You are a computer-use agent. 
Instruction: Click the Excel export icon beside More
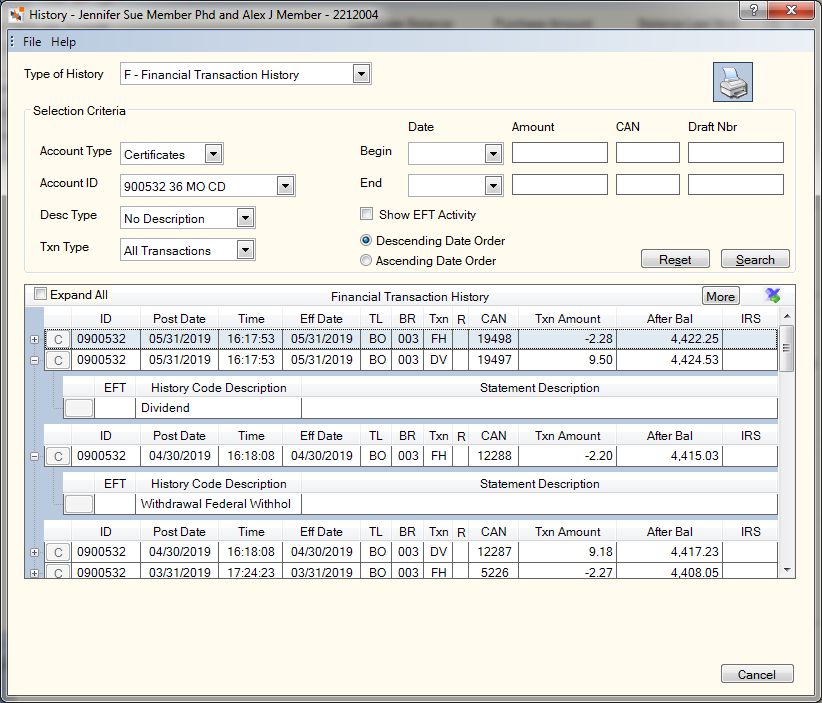tap(773, 296)
